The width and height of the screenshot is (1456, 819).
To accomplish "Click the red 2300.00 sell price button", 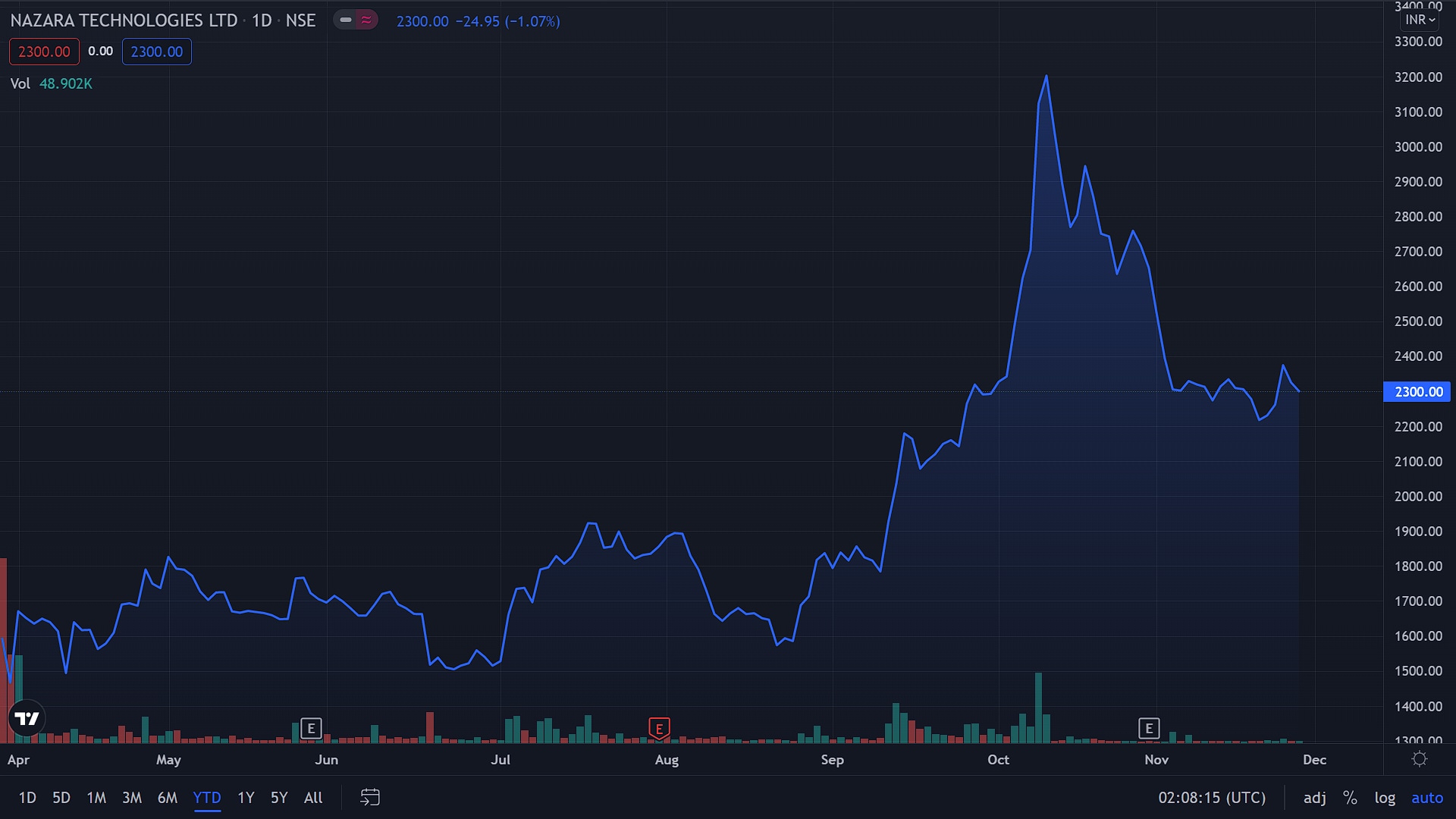I will 44,52.
